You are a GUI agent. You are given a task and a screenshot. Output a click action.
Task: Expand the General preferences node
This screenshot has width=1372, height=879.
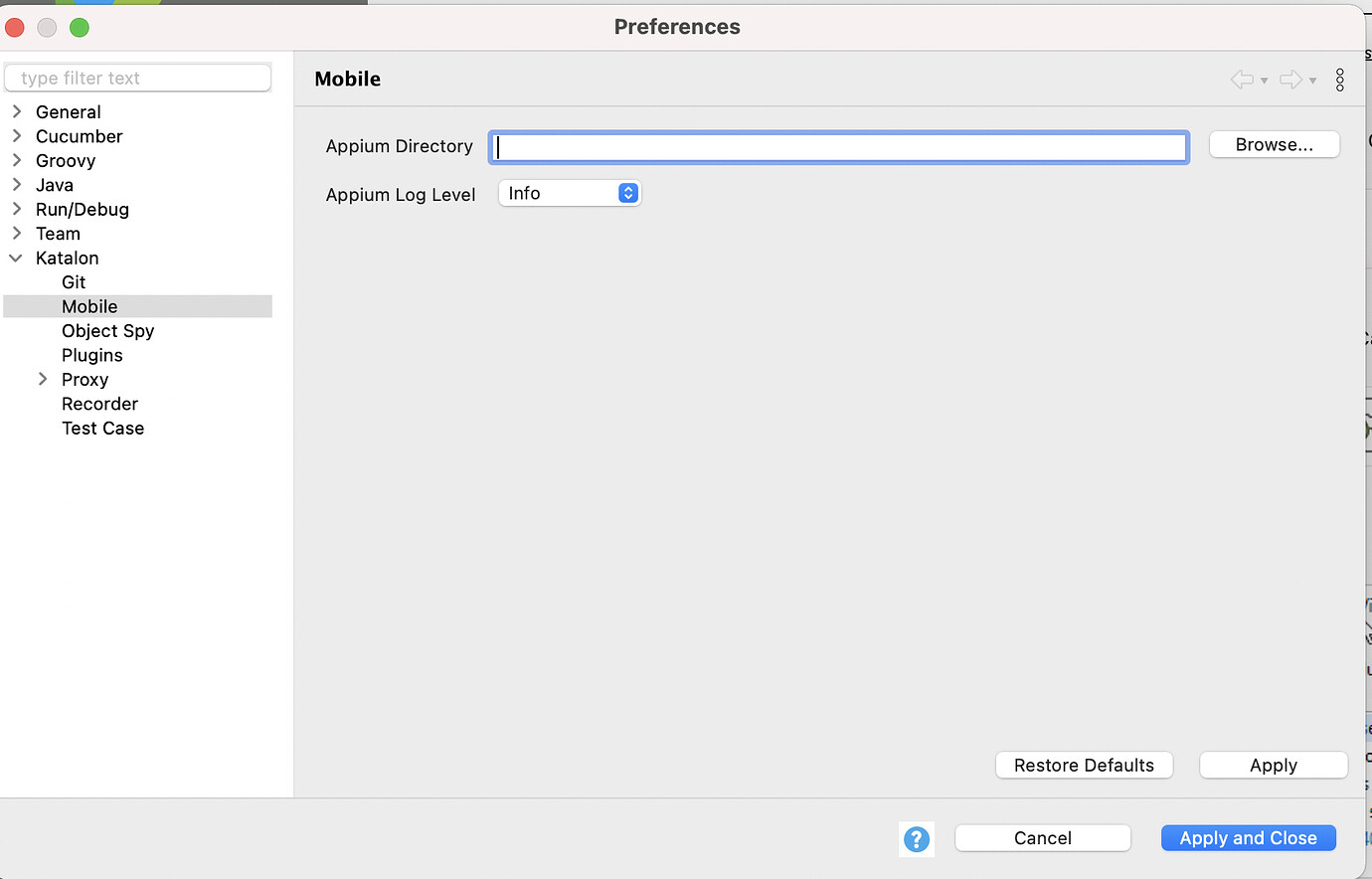[x=17, y=111]
